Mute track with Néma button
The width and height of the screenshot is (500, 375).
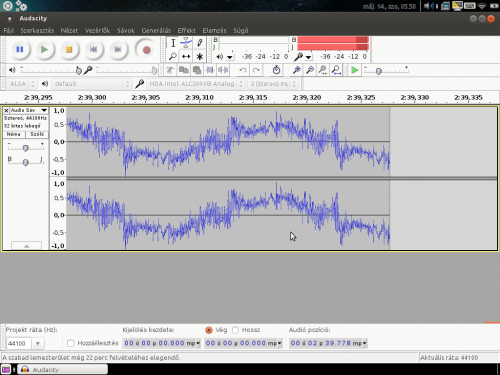click(x=14, y=134)
